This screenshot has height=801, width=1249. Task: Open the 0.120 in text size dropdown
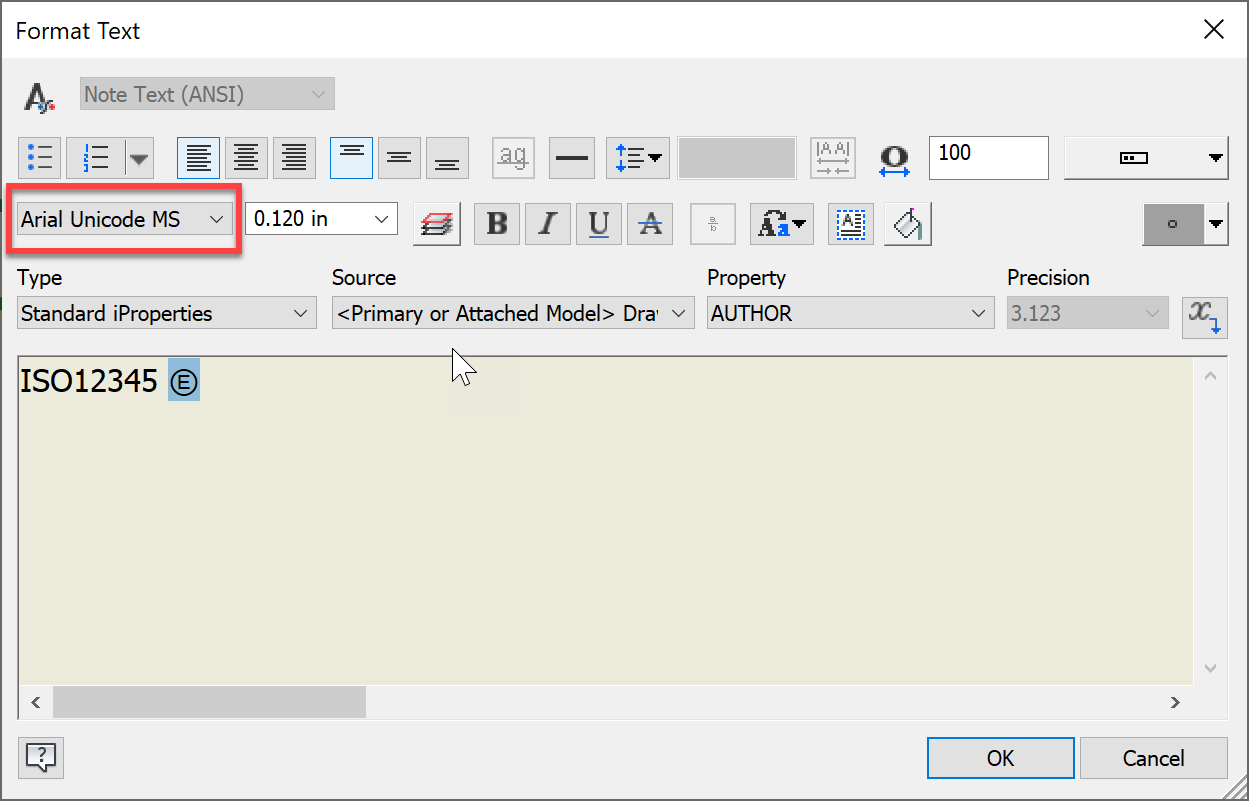tap(322, 219)
